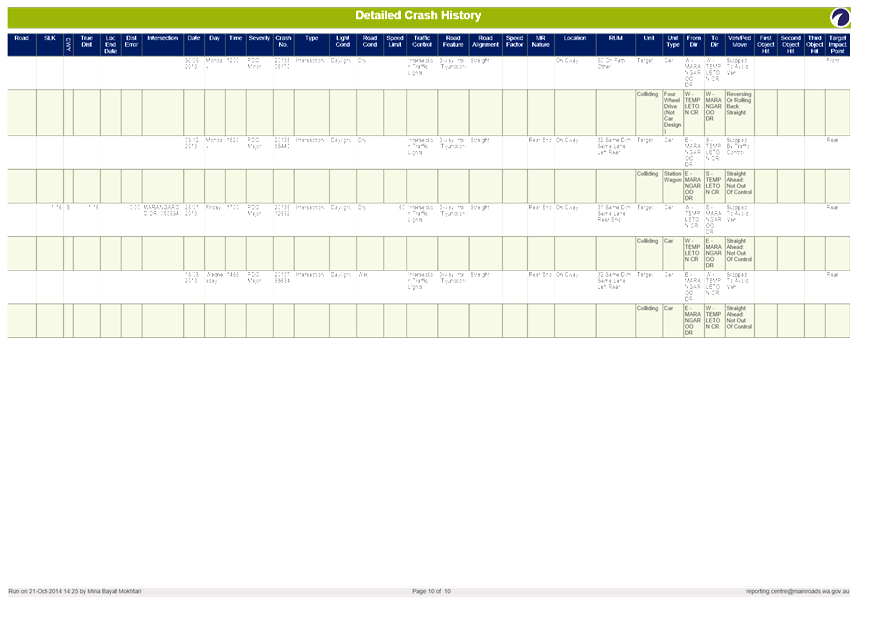This screenshot has width=873, height=619.
Task: Select the Severity column header
Action: 259,45
